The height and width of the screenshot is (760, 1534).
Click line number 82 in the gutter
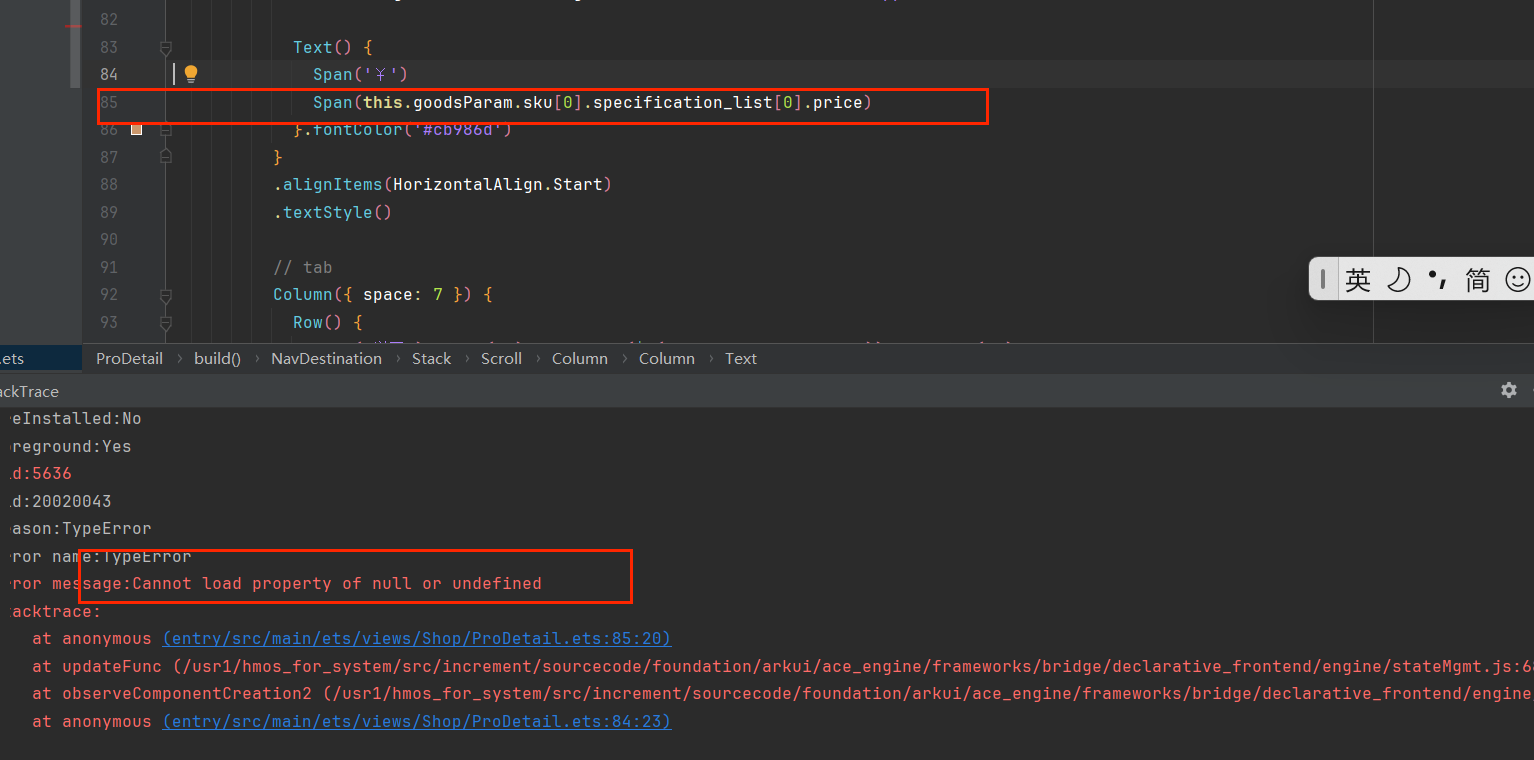pyautogui.click(x=108, y=19)
